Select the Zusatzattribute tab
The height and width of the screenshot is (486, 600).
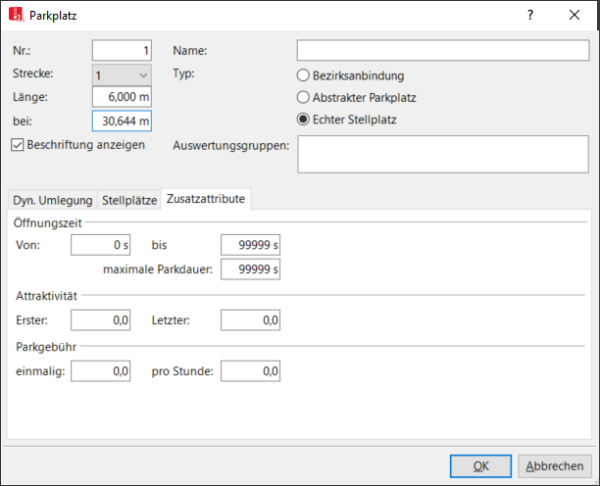pos(206,199)
